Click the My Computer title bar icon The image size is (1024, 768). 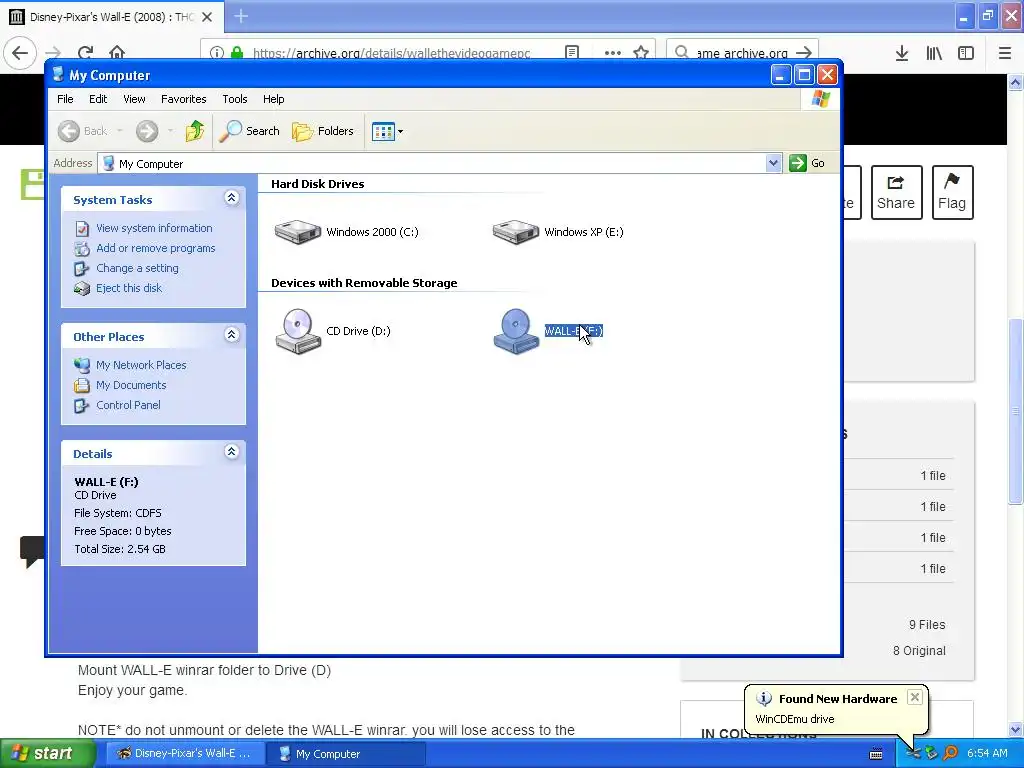pos(58,74)
